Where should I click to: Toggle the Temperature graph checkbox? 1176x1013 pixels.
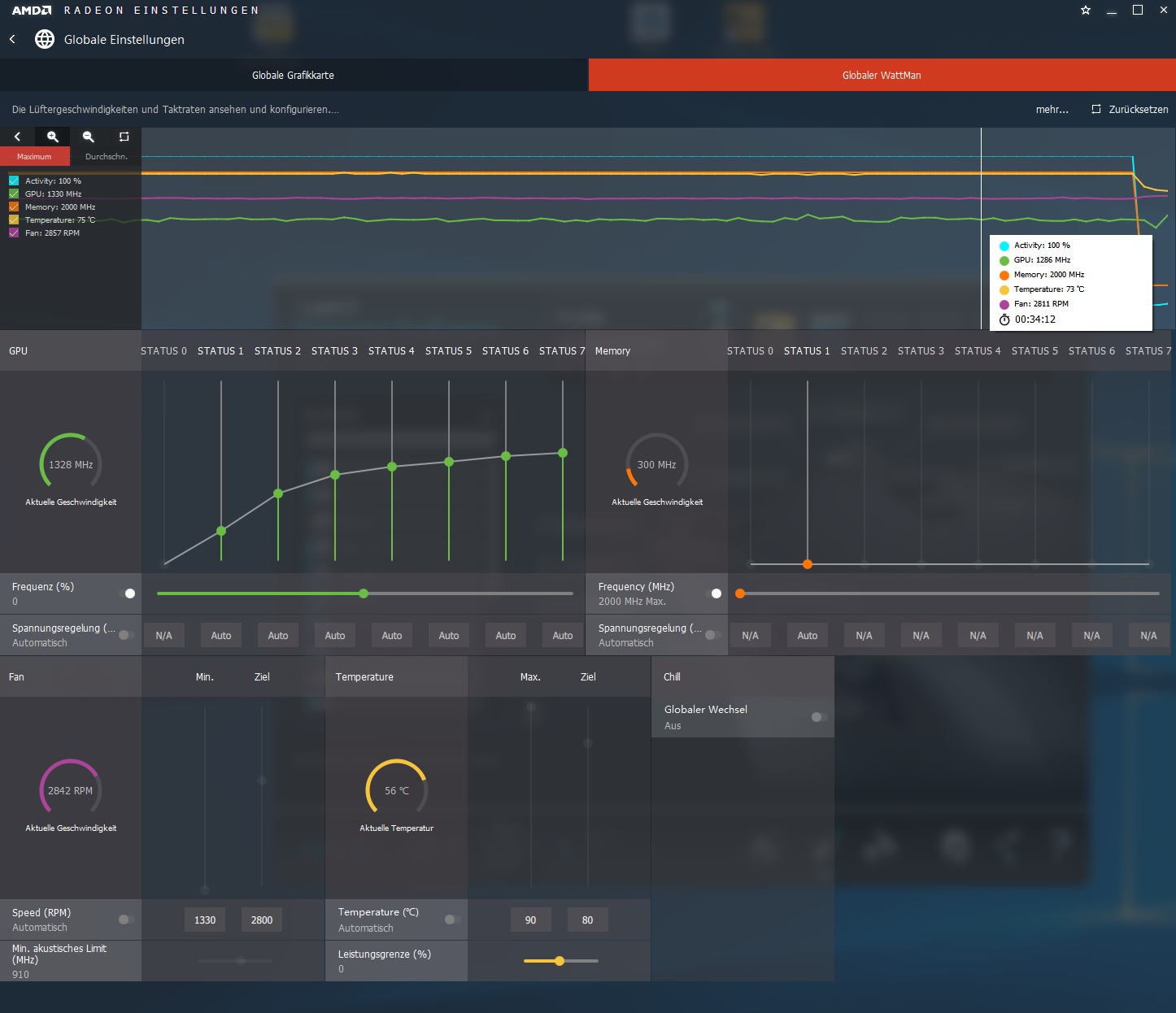tap(14, 220)
